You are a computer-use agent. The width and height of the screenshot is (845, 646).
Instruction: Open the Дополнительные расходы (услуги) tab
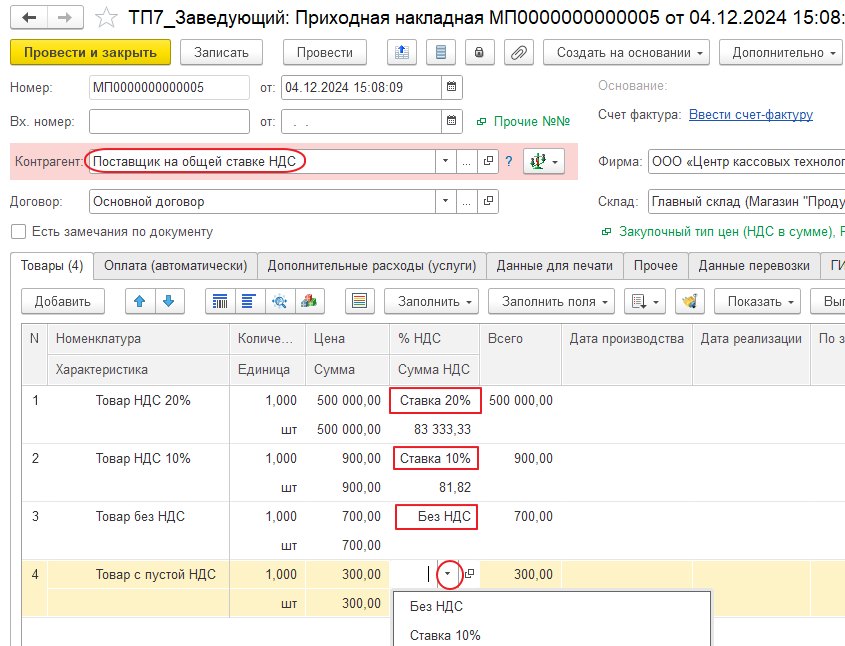[372, 266]
